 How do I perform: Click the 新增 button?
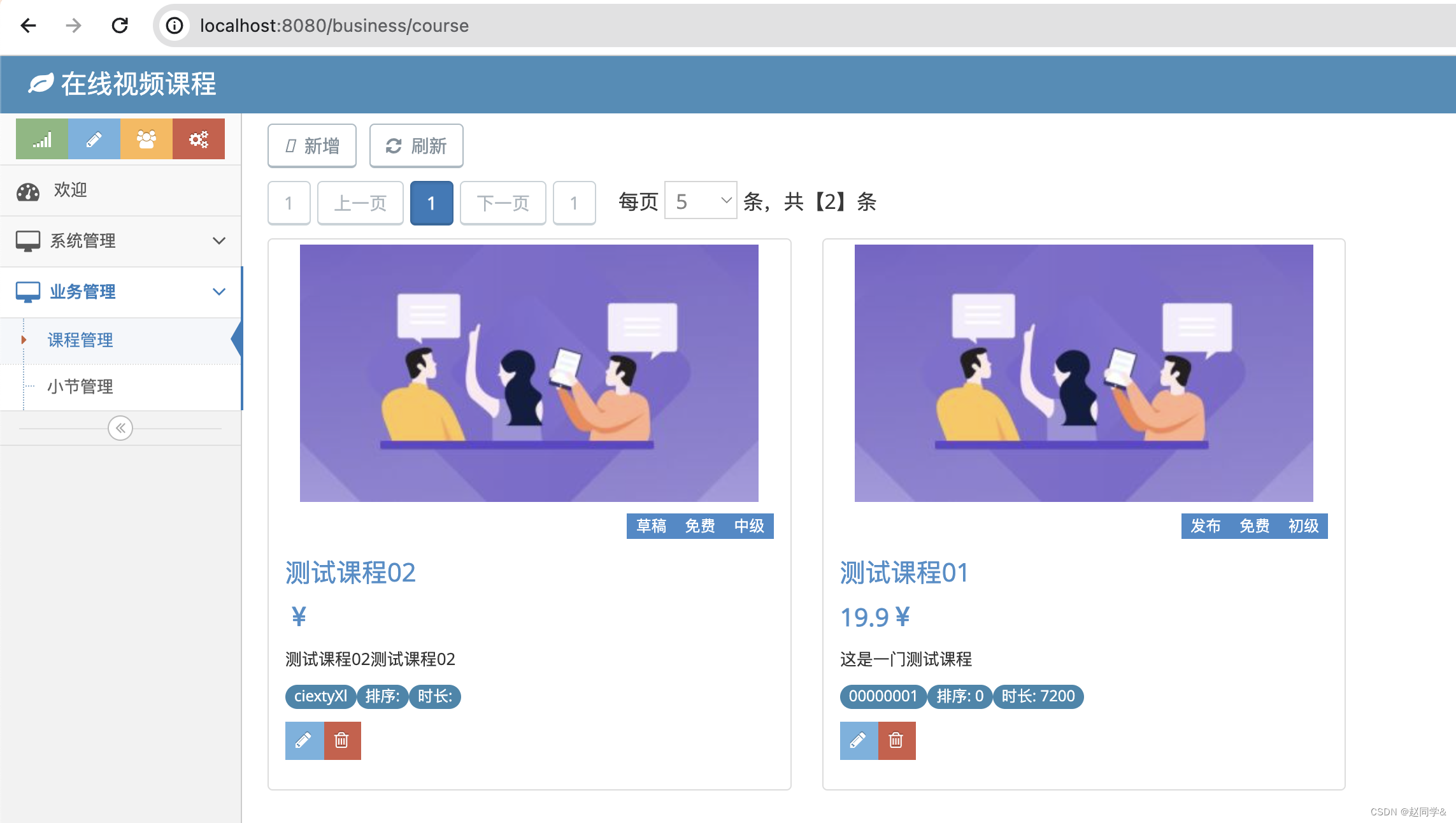tap(312, 146)
